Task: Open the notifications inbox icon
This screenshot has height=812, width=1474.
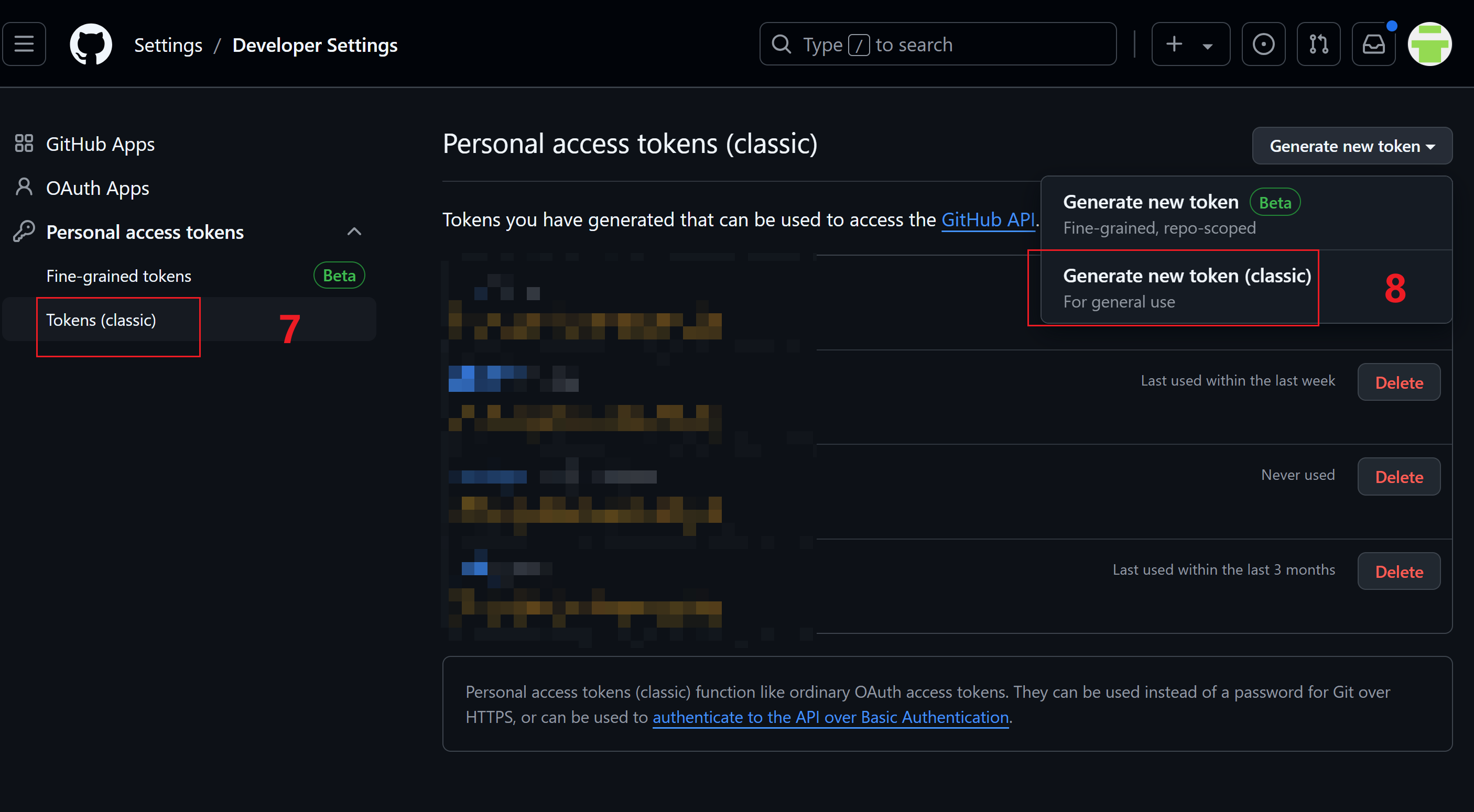Action: (x=1373, y=44)
